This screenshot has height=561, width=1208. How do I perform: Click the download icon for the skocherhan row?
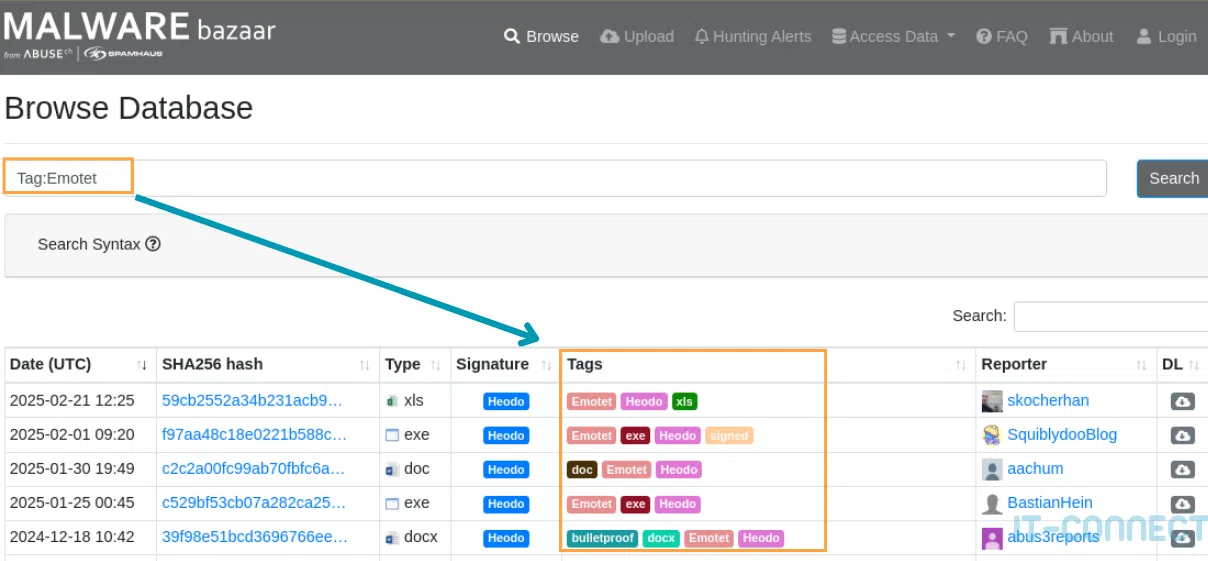click(1182, 401)
